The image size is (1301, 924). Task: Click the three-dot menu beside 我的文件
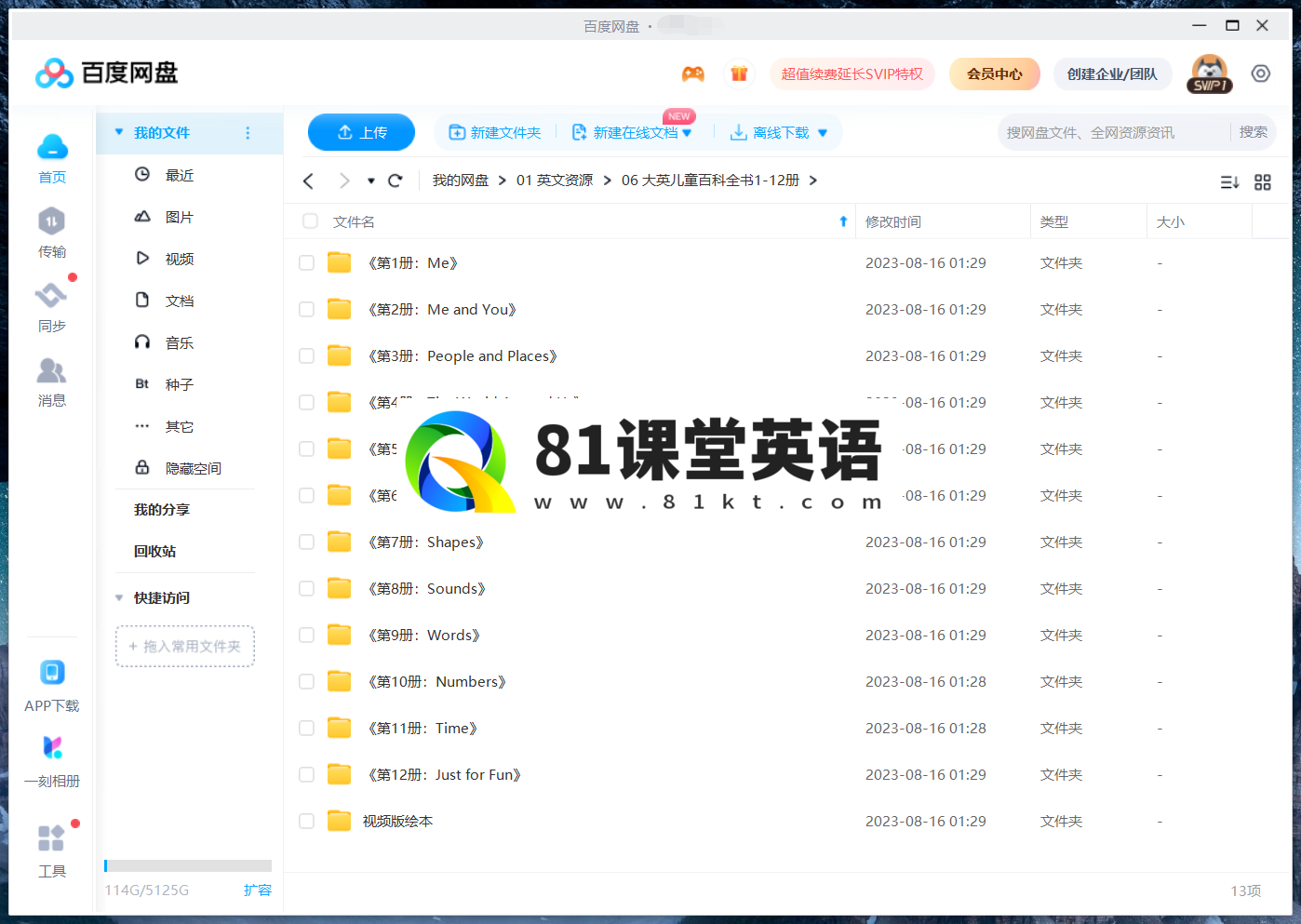248,133
